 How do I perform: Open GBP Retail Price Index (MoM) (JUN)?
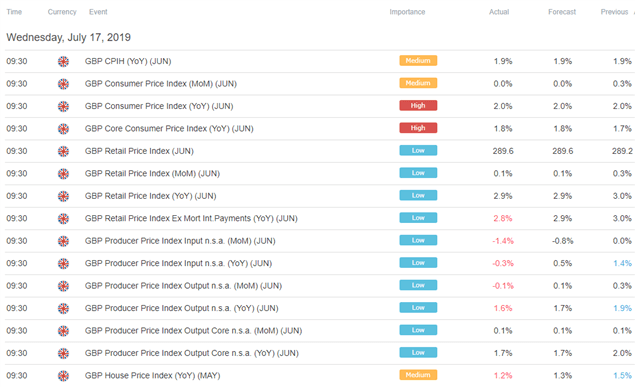click(152, 174)
